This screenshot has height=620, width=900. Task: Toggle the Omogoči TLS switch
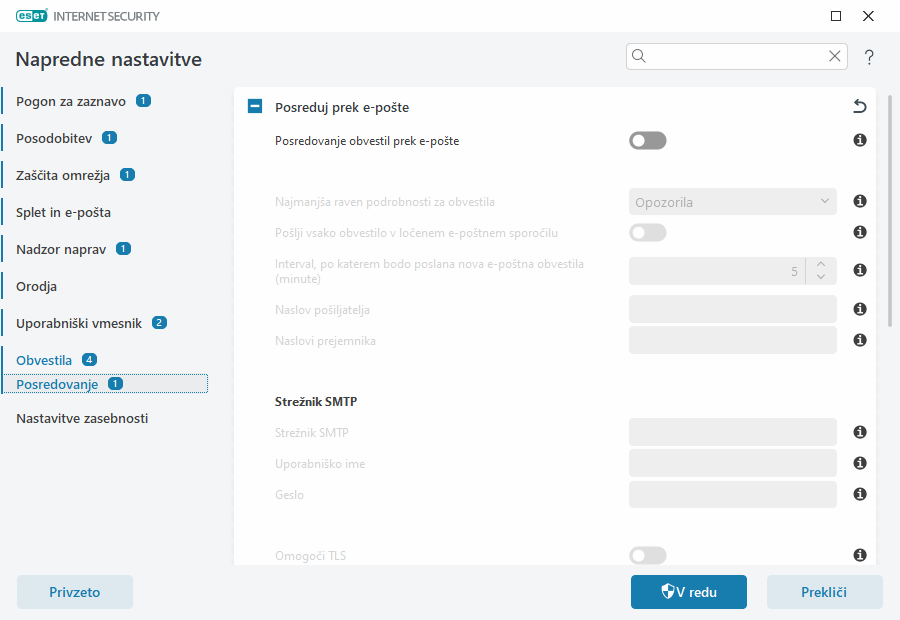point(647,555)
